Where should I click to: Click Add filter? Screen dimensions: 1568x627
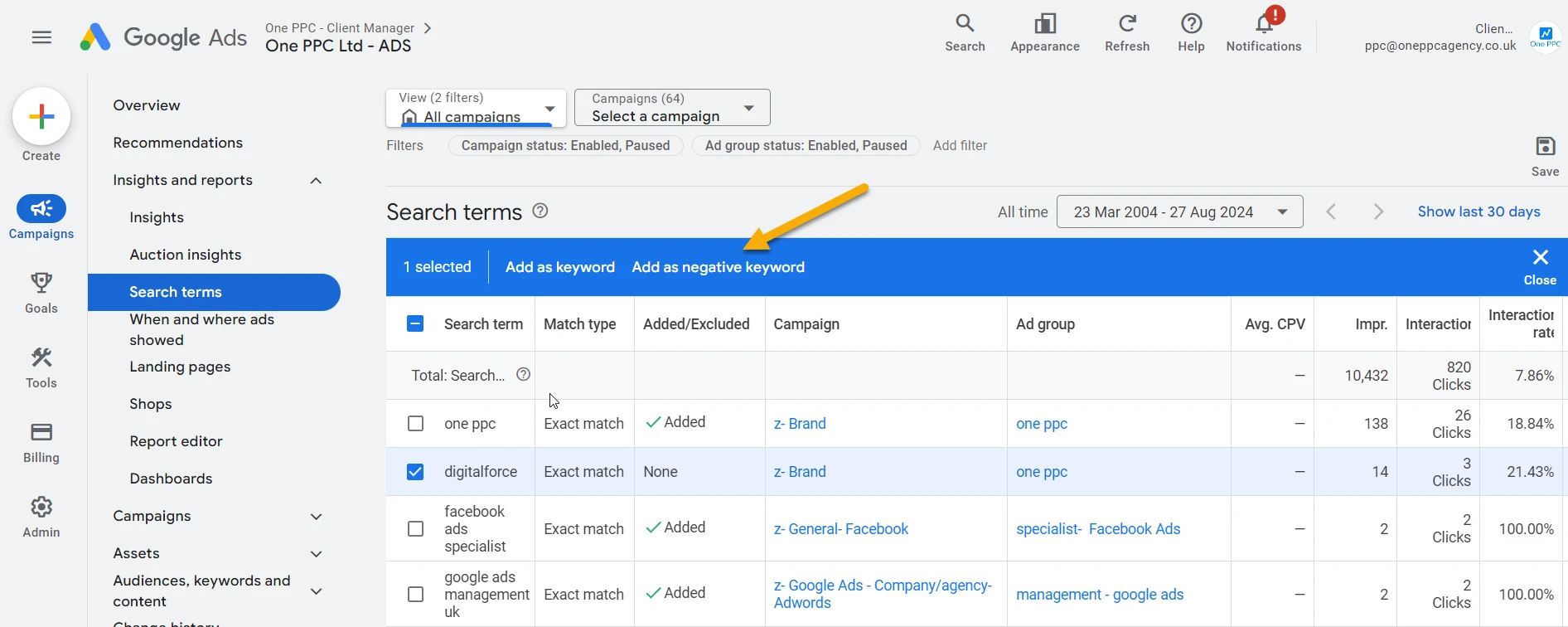coord(960,145)
